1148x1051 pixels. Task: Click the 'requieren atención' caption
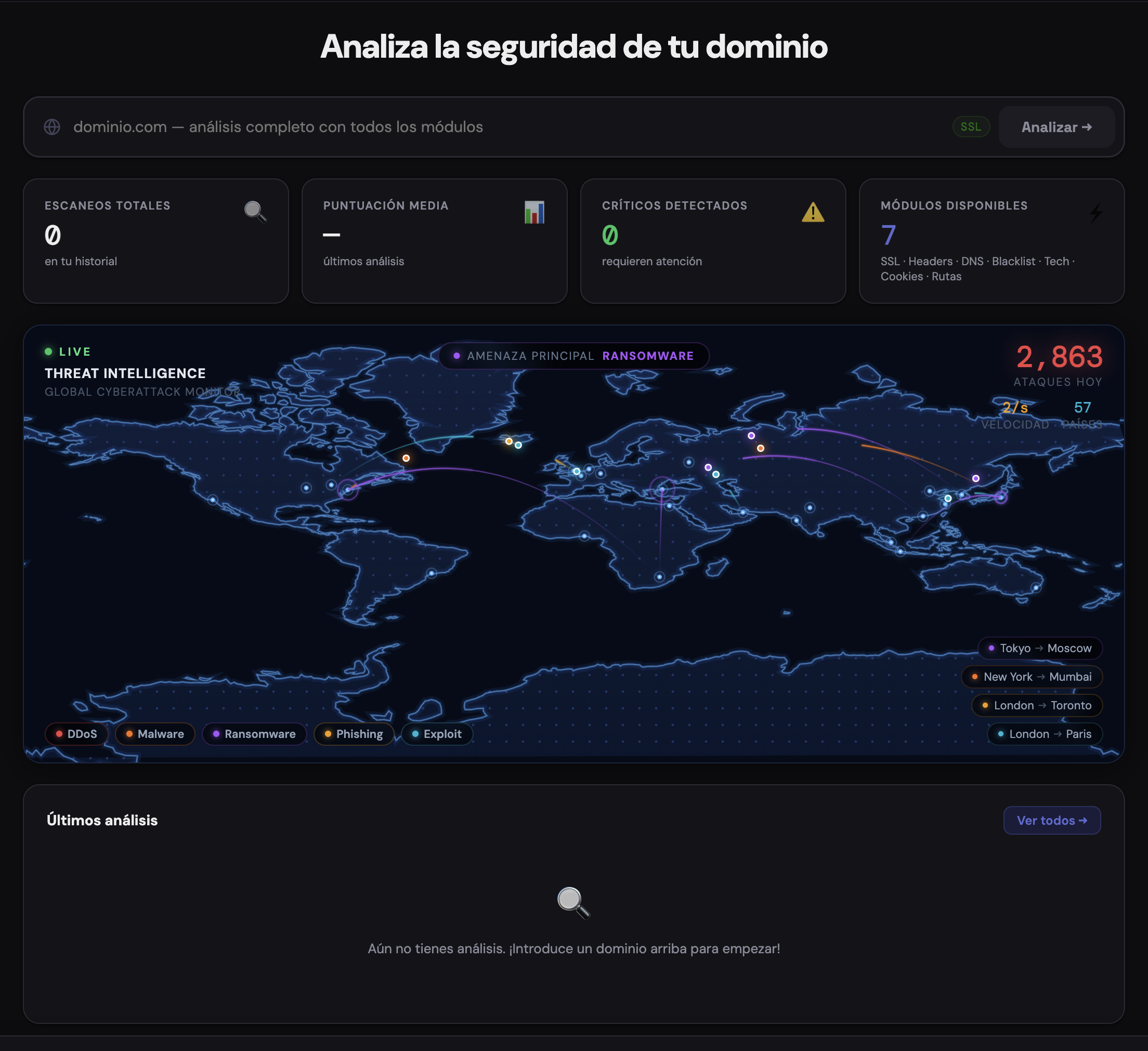[x=652, y=262]
